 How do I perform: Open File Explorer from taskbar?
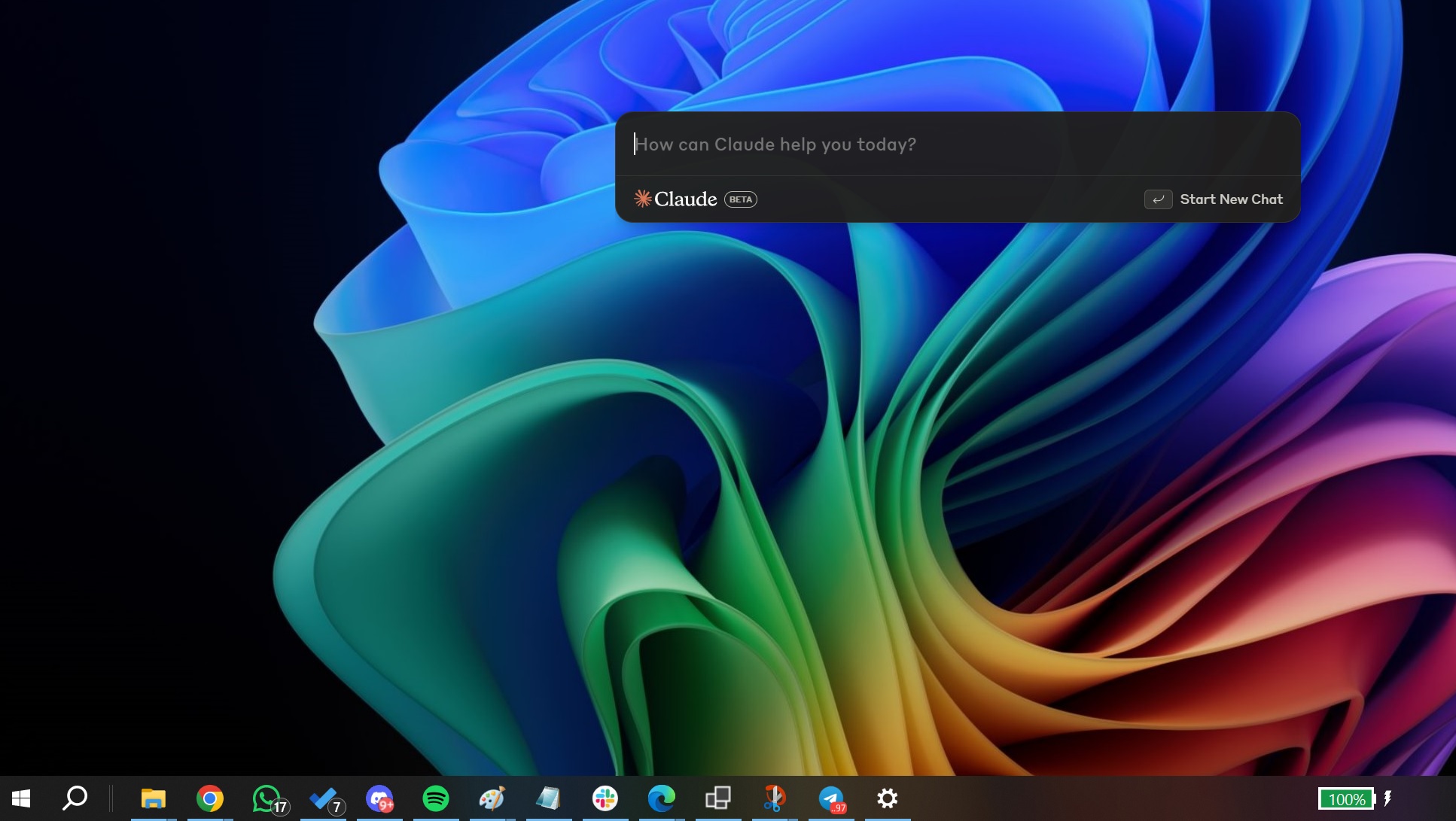154,798
